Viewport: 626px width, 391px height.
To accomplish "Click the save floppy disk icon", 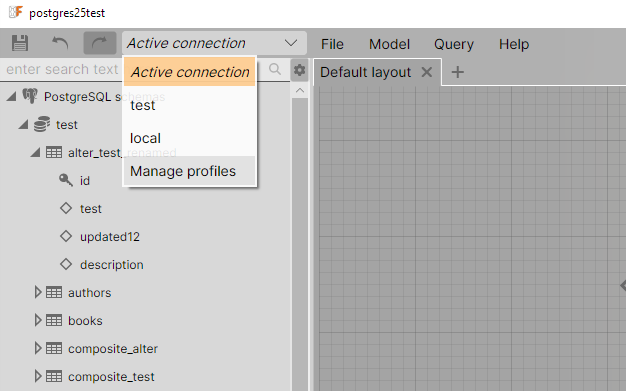I will [x=20, y=43].
